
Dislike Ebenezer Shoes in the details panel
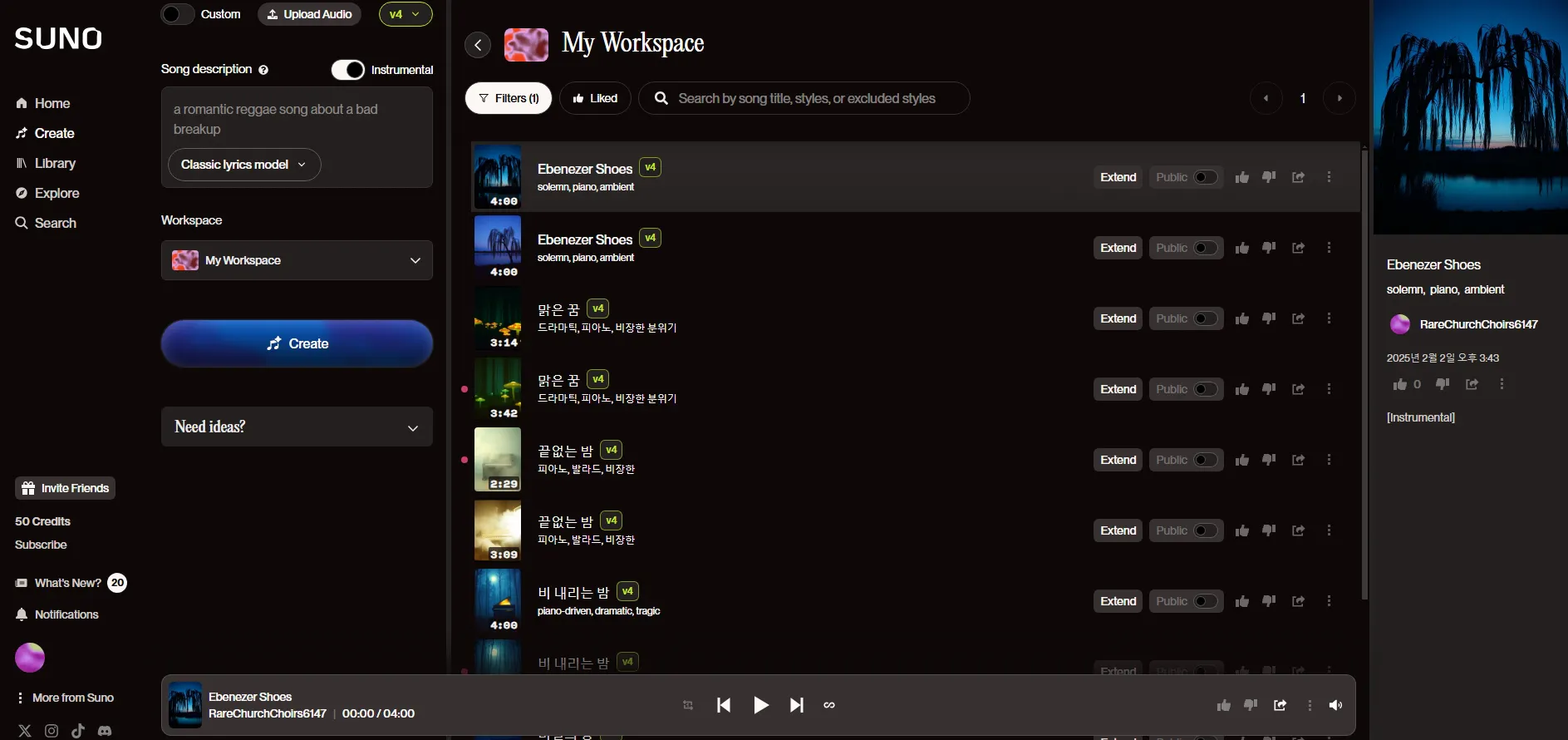(x=1443, y=384)
